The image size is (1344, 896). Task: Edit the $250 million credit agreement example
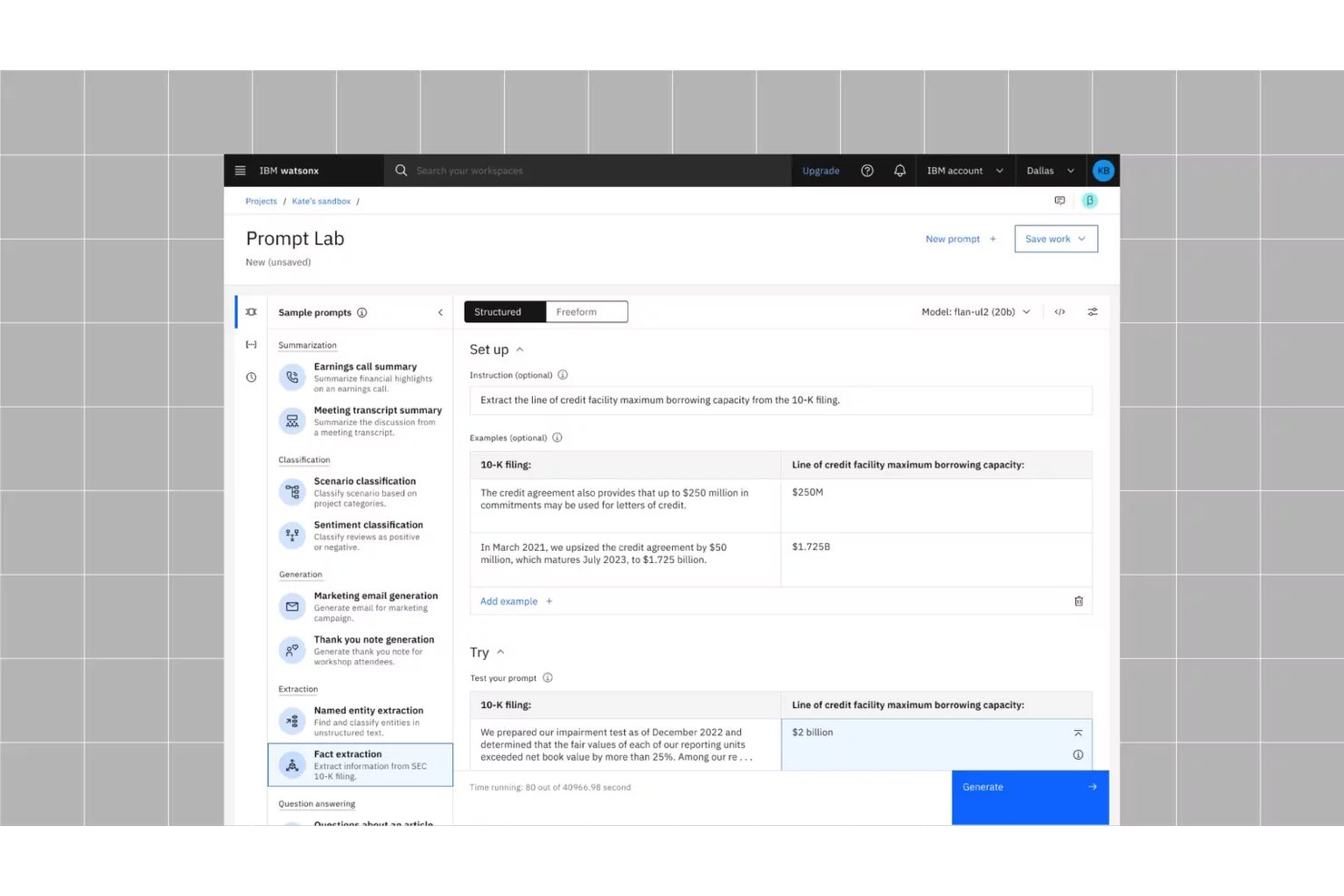tap(625, 505)
